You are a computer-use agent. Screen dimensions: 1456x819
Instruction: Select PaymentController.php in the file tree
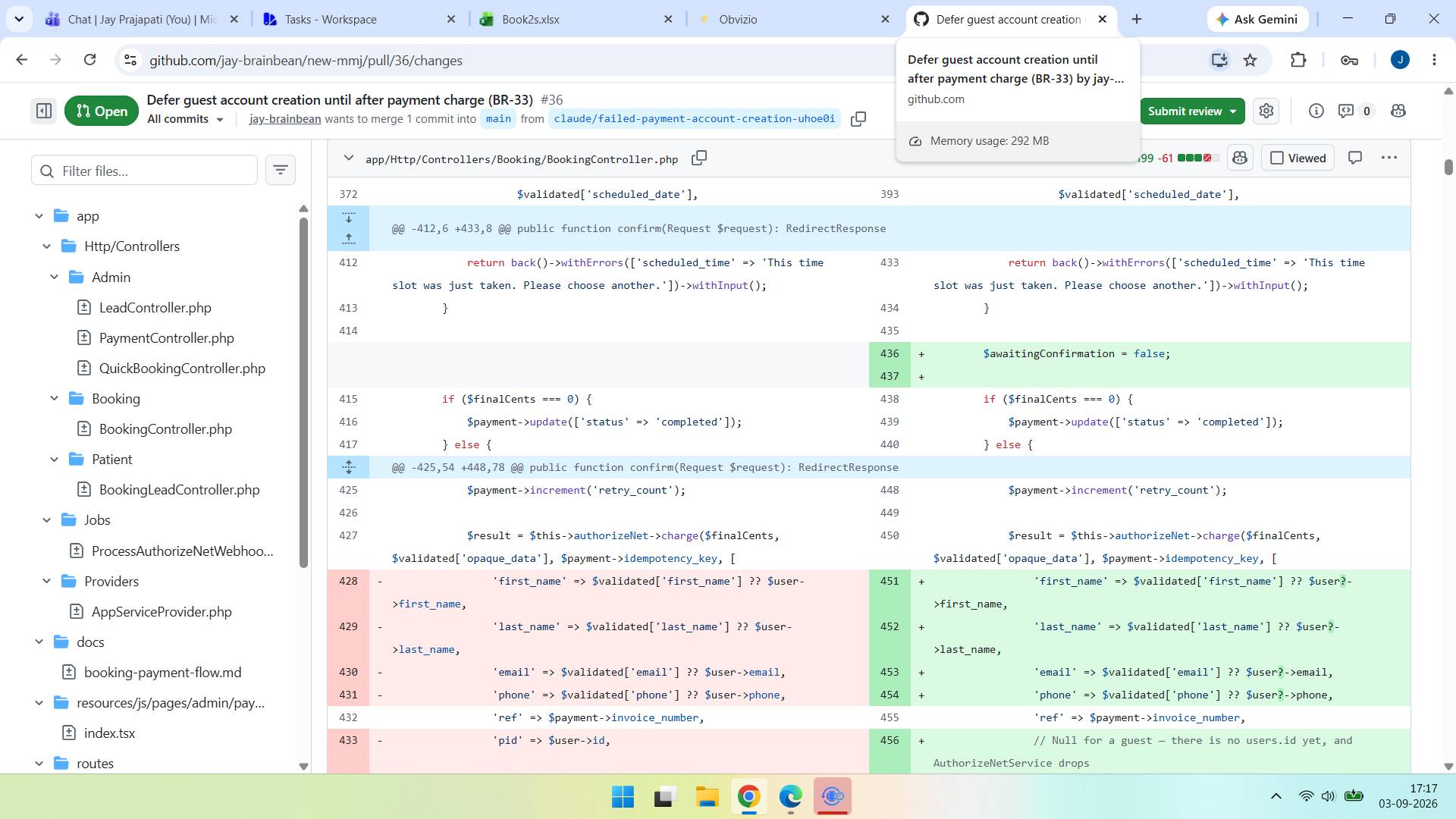click(x=166, y=338)
